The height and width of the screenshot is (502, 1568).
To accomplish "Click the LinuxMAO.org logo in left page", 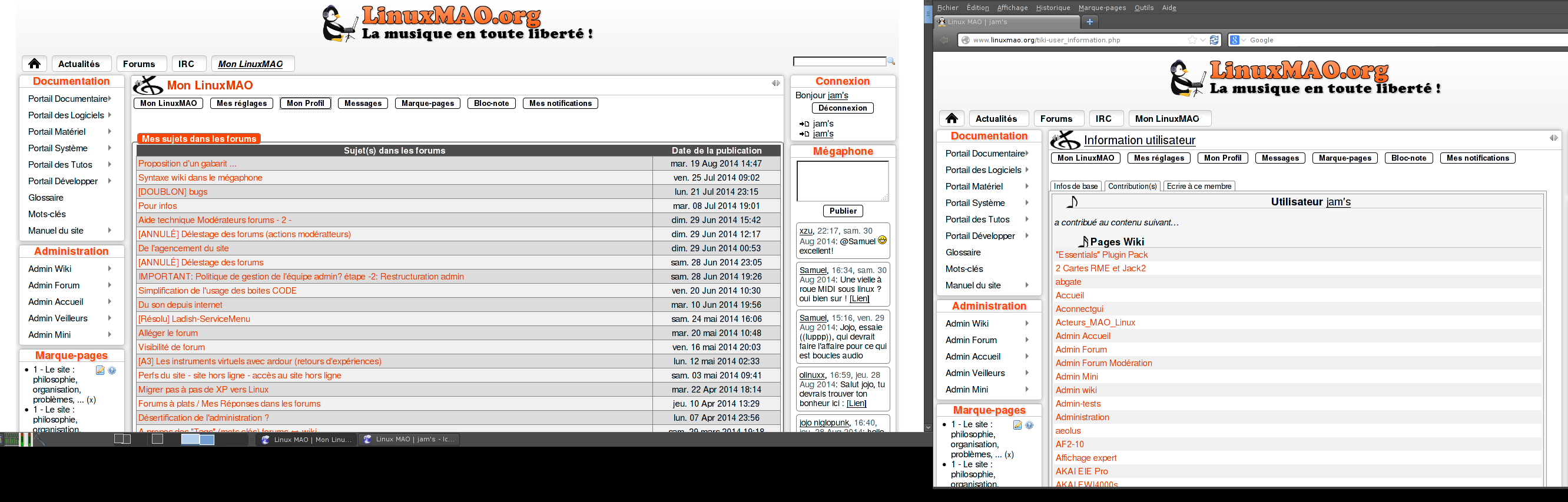I will pos(458,23).
